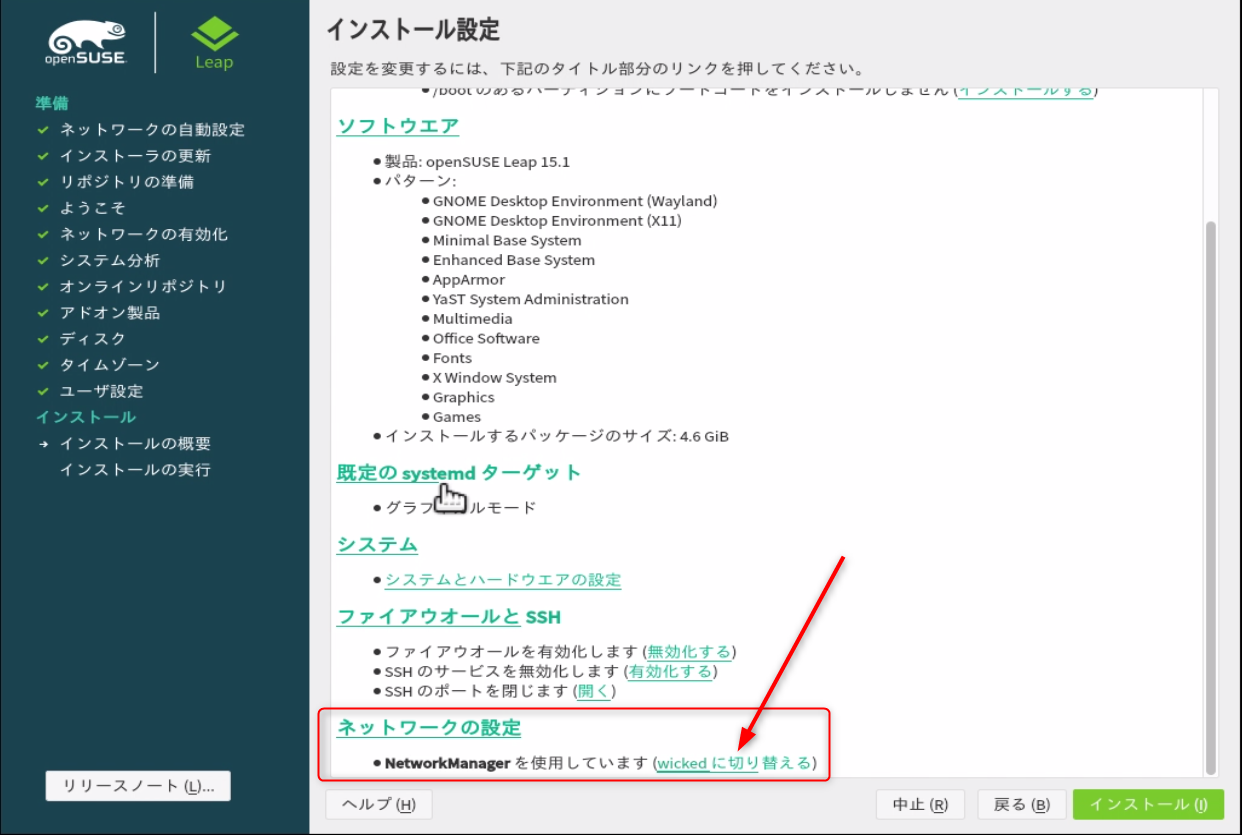Open the ソフトウエア settings link
The width and height of the screenshot is (1242, 835).
398,126
